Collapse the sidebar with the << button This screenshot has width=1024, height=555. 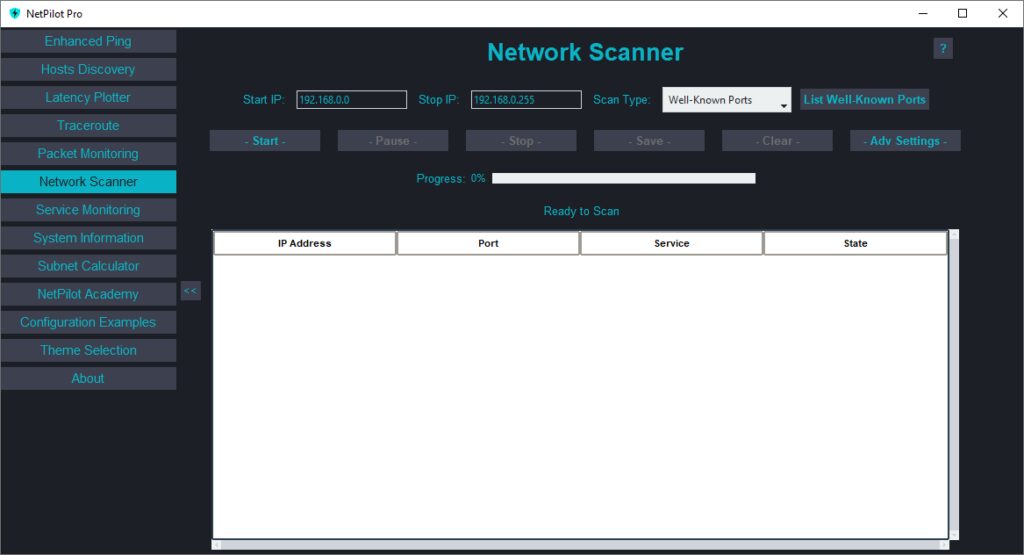tap(190, 291)
